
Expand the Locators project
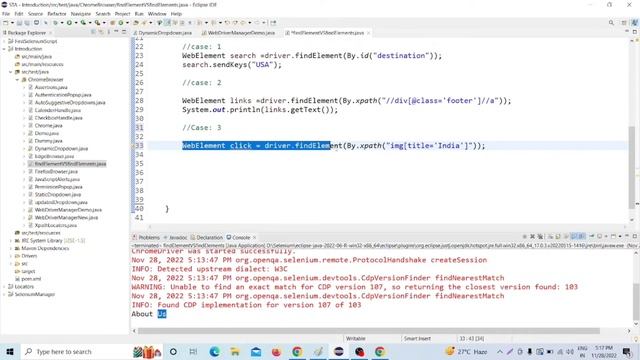pos(4,287)
